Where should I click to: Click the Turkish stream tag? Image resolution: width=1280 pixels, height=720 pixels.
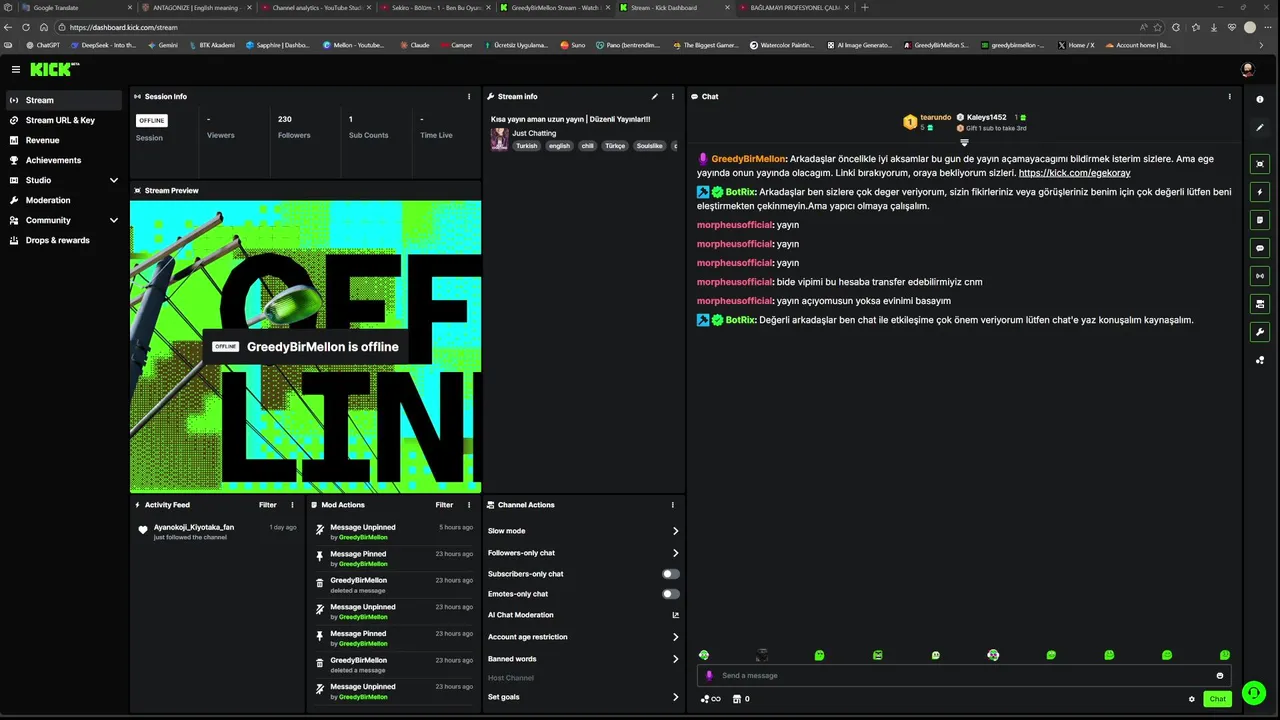pos(527,146)
